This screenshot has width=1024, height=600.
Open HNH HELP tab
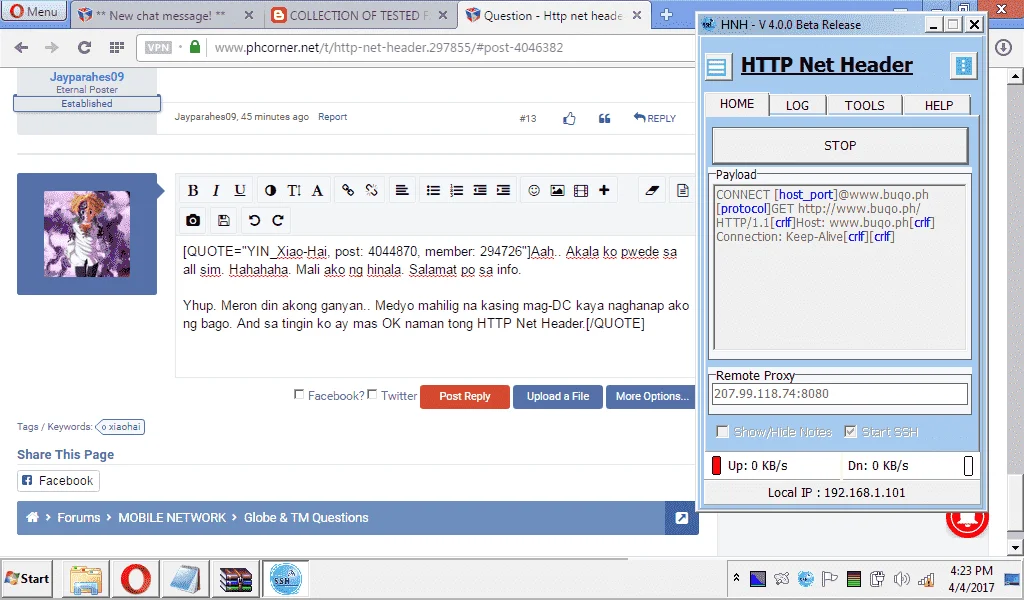938,105
